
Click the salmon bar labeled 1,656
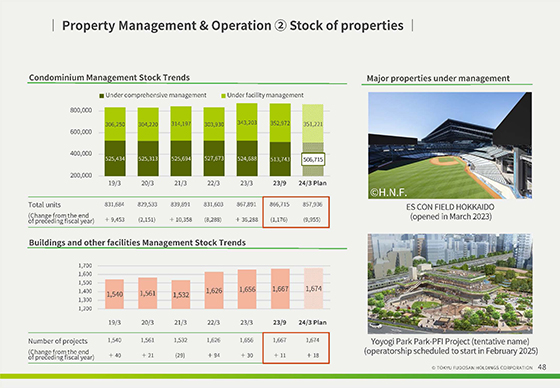coord(247,289)
